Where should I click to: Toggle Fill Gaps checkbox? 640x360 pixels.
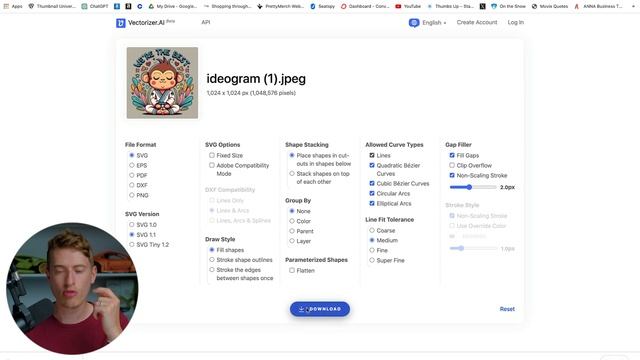tap(452, 156)
